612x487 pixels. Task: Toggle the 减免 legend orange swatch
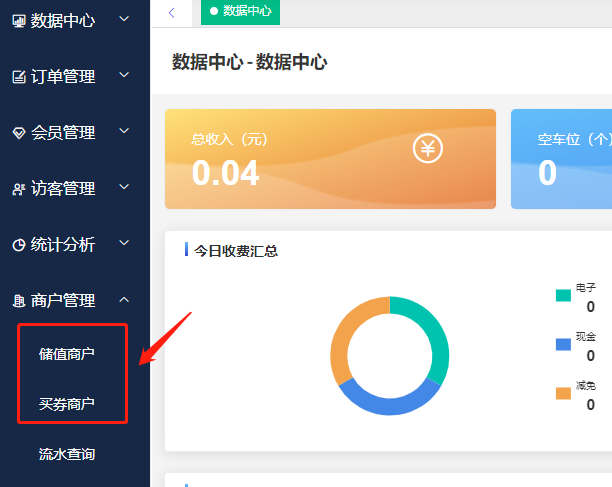click(563, 393)
